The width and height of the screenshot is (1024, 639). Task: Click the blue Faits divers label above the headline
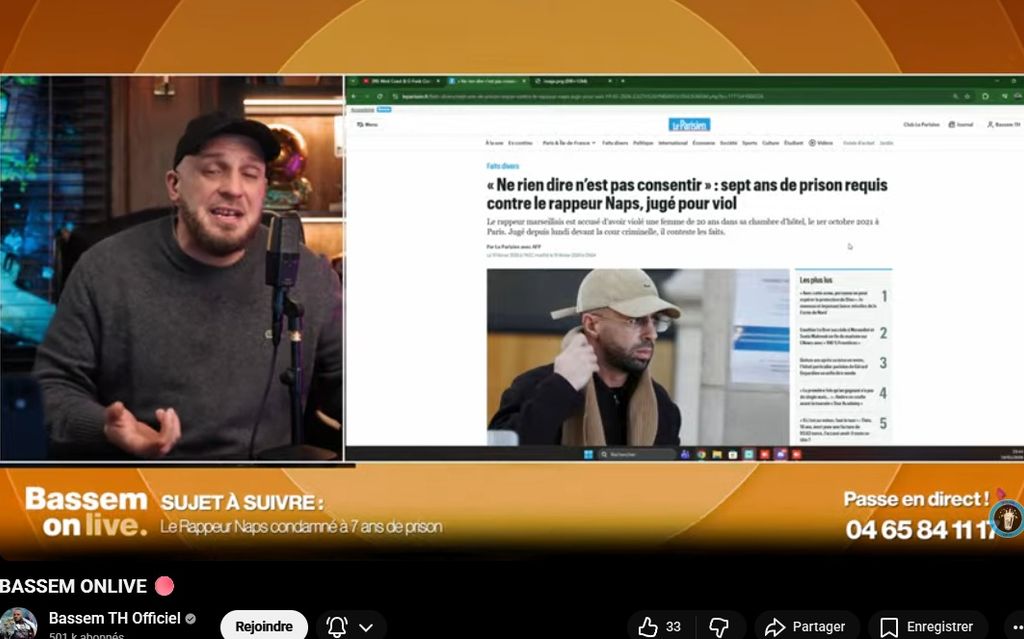click(503, 166)
